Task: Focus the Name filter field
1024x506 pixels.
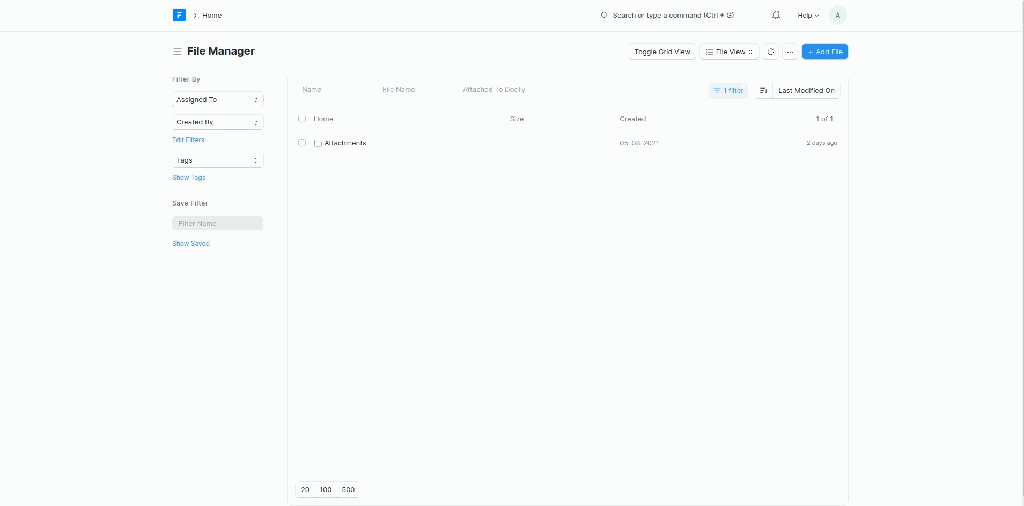Action: (x=336, y=89)
